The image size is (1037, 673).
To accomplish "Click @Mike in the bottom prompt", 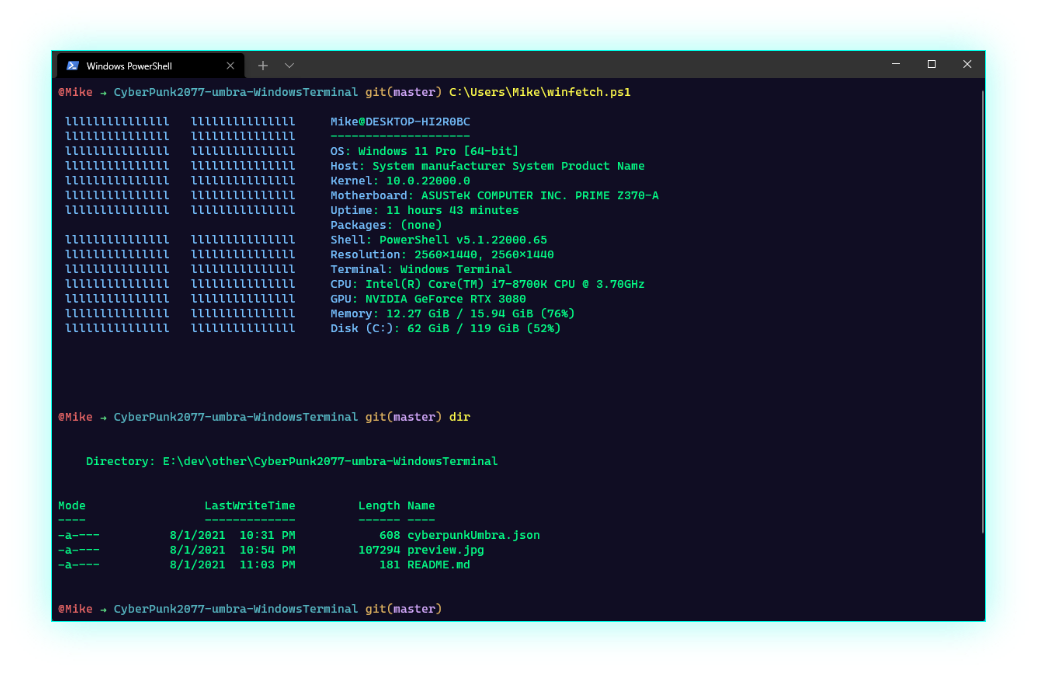I will pos(75,609).
